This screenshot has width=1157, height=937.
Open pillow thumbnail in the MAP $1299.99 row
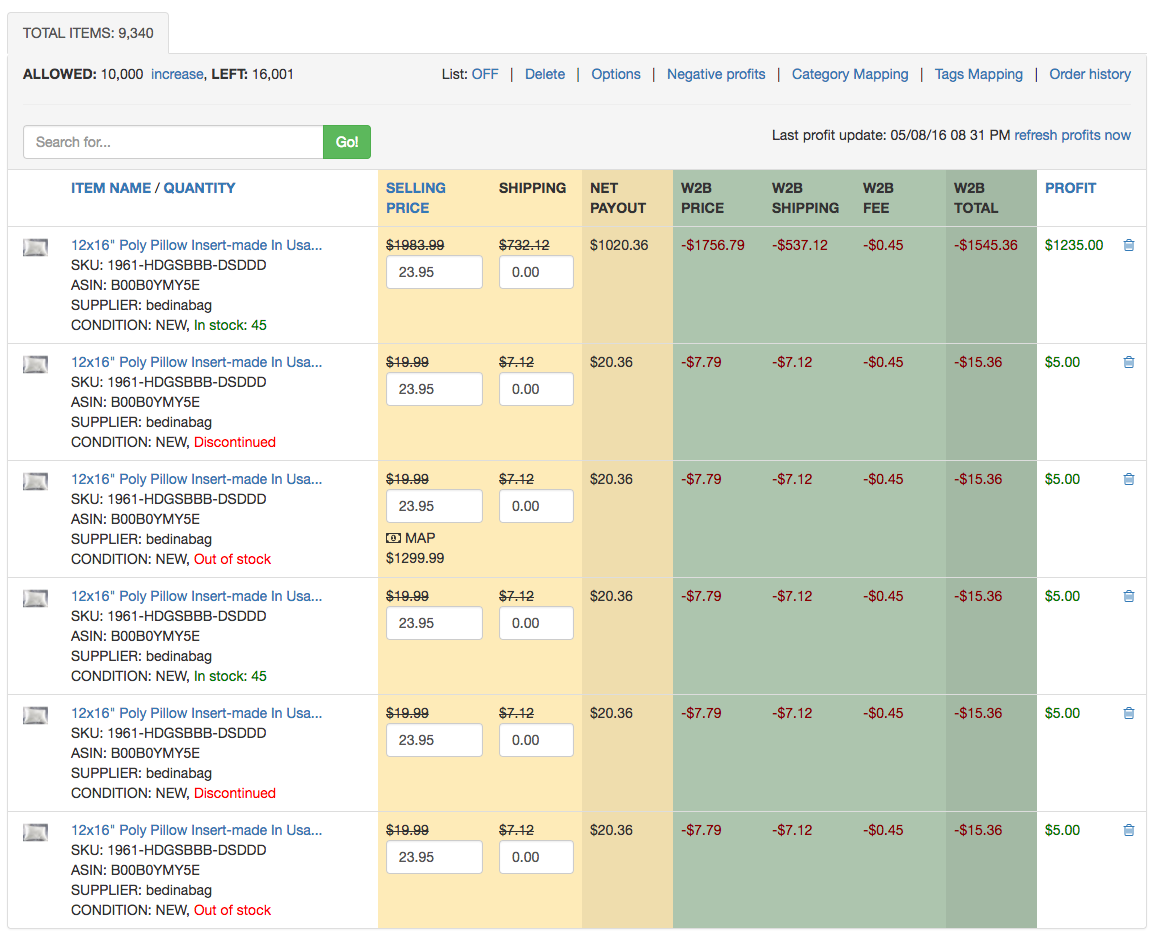[x=35, y=481]
